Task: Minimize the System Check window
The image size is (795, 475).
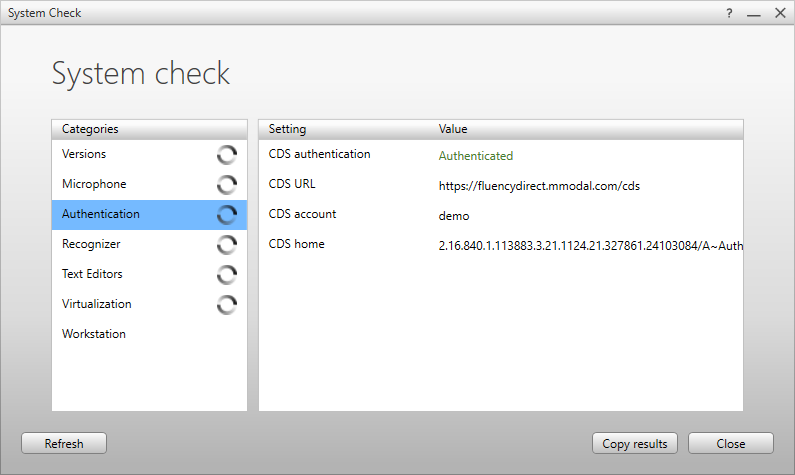Action: pos(753,13)
